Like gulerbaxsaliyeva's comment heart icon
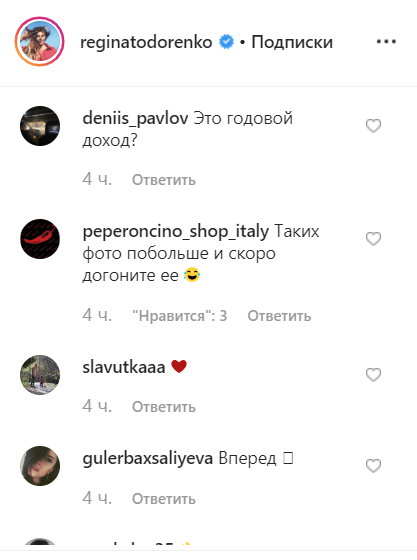Screen dimensions: 417x560 point(373,466)
